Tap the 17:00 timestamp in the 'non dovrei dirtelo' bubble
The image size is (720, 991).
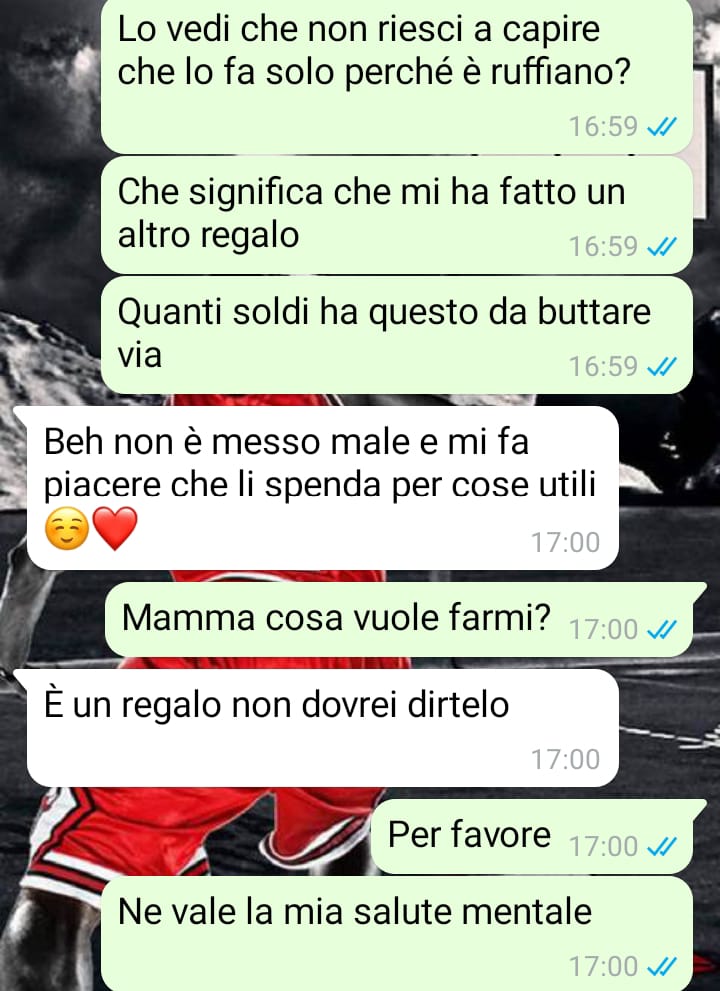pos(565,759)
